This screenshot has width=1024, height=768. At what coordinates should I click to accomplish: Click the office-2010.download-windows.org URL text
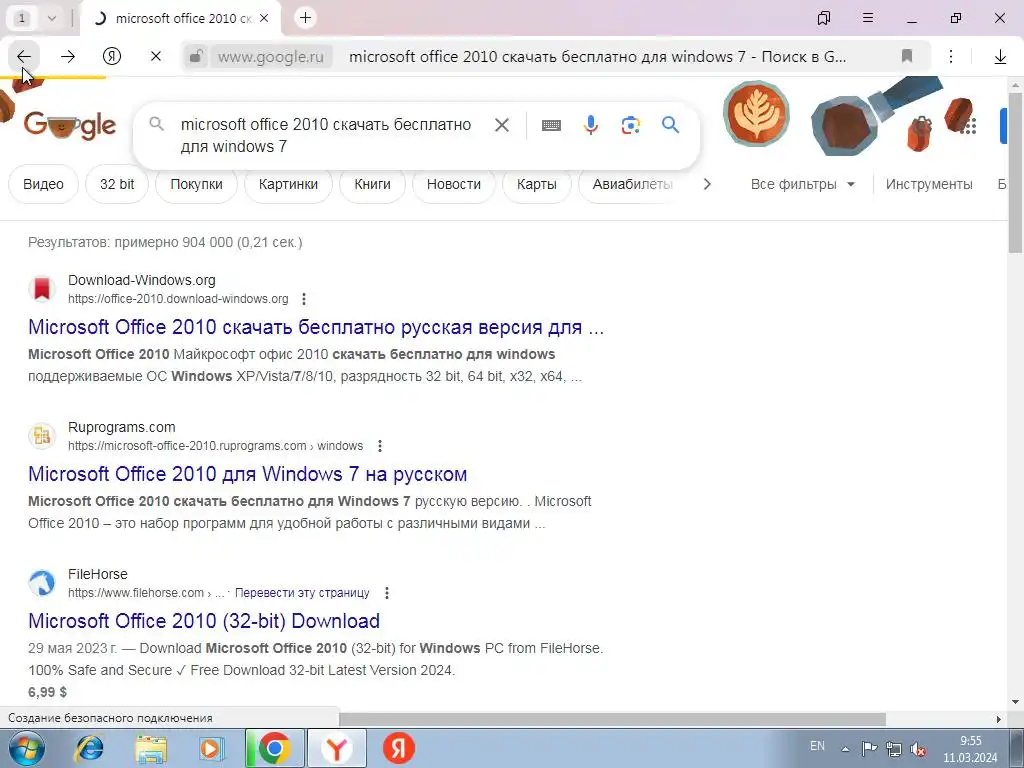[x=178, y=299]
